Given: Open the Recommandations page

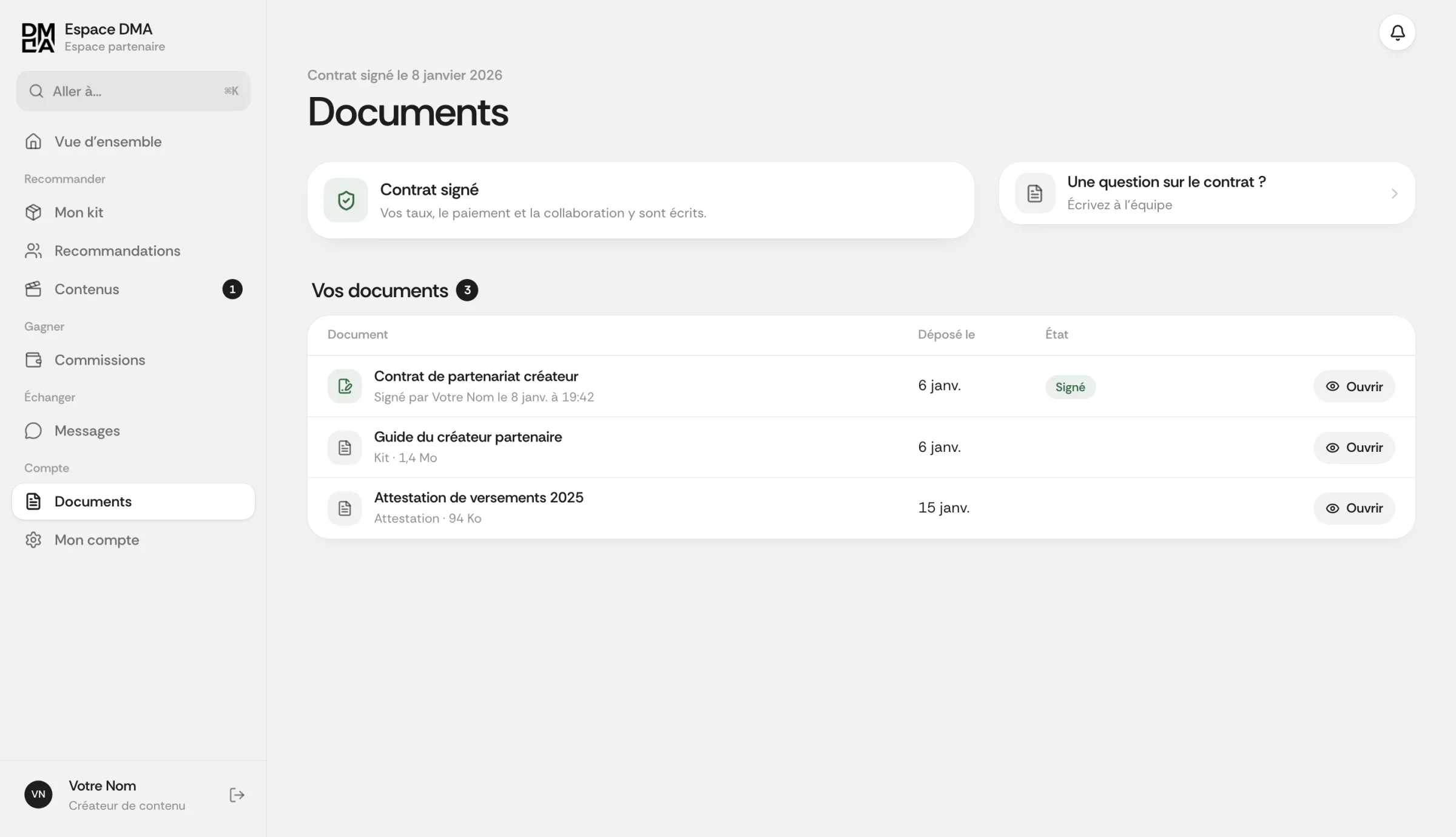Looking at the screenshot, I should tap(133, 250).
